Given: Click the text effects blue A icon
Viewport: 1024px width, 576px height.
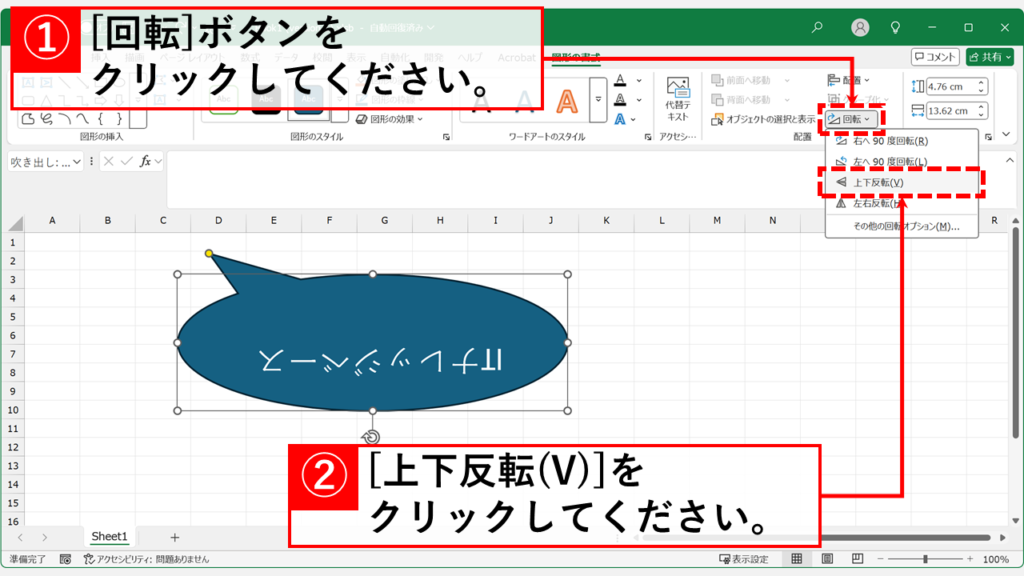Looking at the screenshot, I should pyautogui.click(x=620, y=120).
